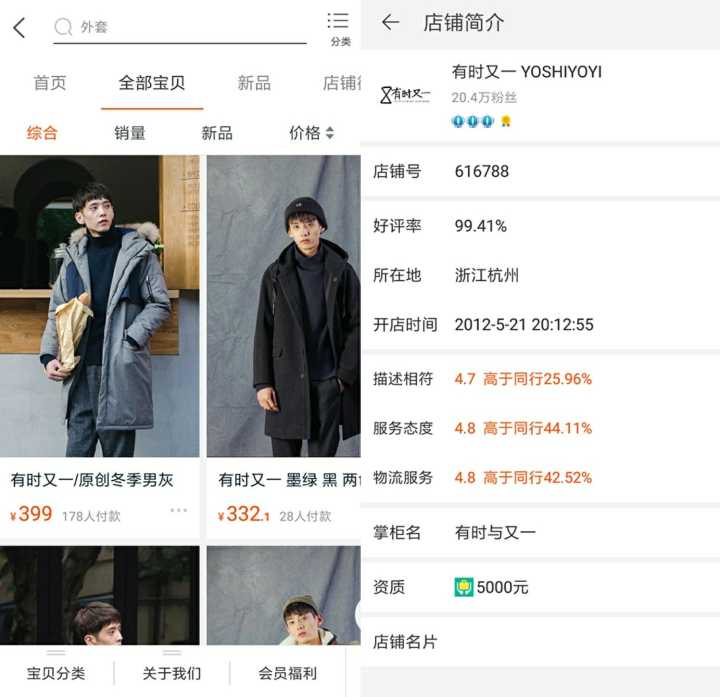Switch to the 全部宝贝 tab
This screenshot has width=720, height=697.
point(152,83)
